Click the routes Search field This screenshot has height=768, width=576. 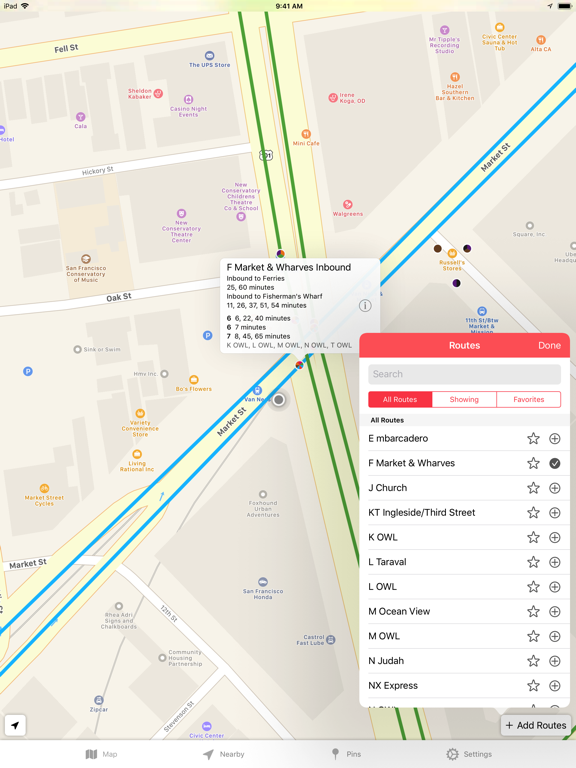[x=464, y=374]
